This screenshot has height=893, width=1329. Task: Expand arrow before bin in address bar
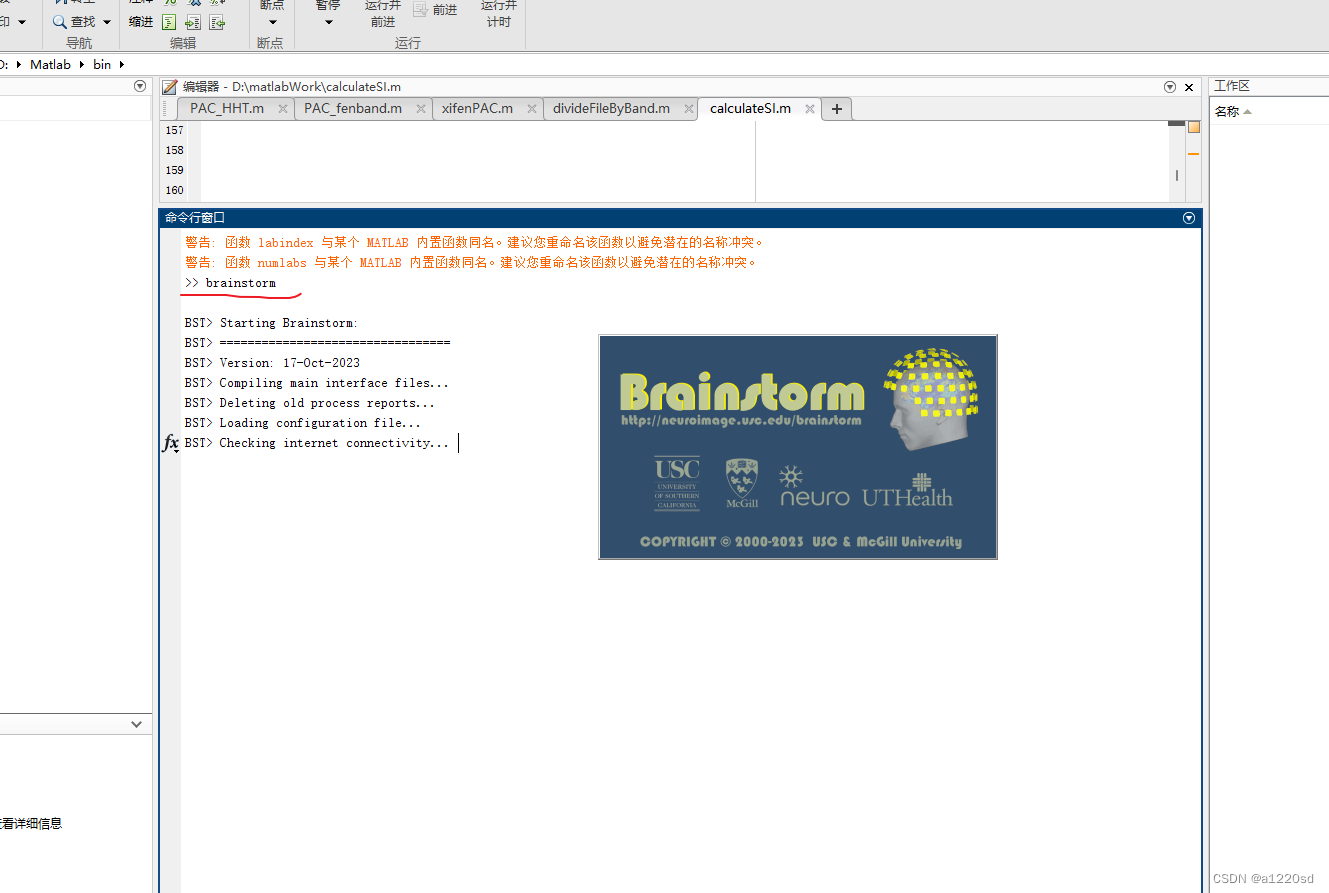[82, 64]
